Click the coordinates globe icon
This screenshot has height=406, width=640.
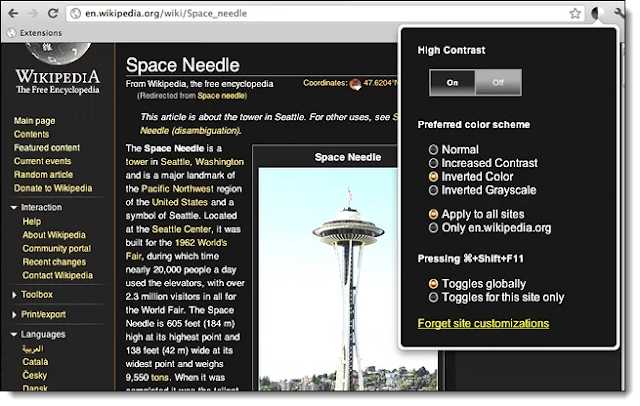tap(356, 84)
